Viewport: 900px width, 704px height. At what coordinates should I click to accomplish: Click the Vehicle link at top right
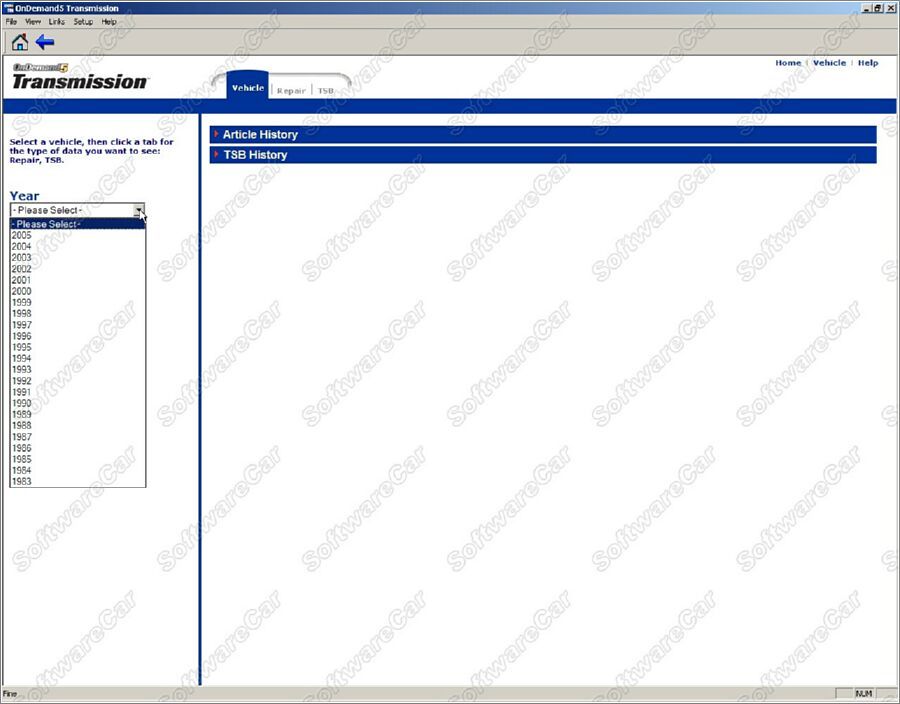coord(829,63)
